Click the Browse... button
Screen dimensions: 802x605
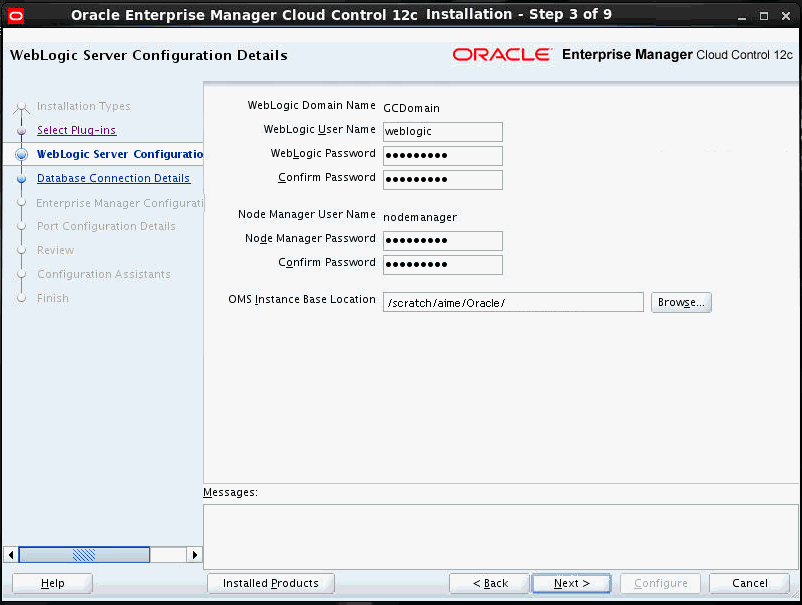(681, 302)
